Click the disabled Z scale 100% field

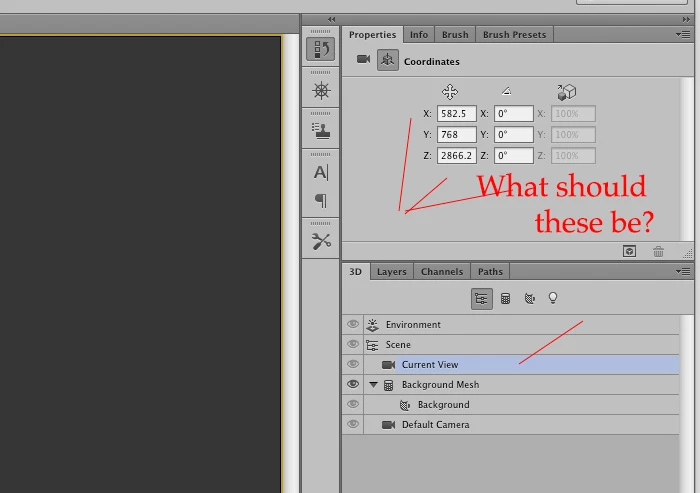(573, 155)
